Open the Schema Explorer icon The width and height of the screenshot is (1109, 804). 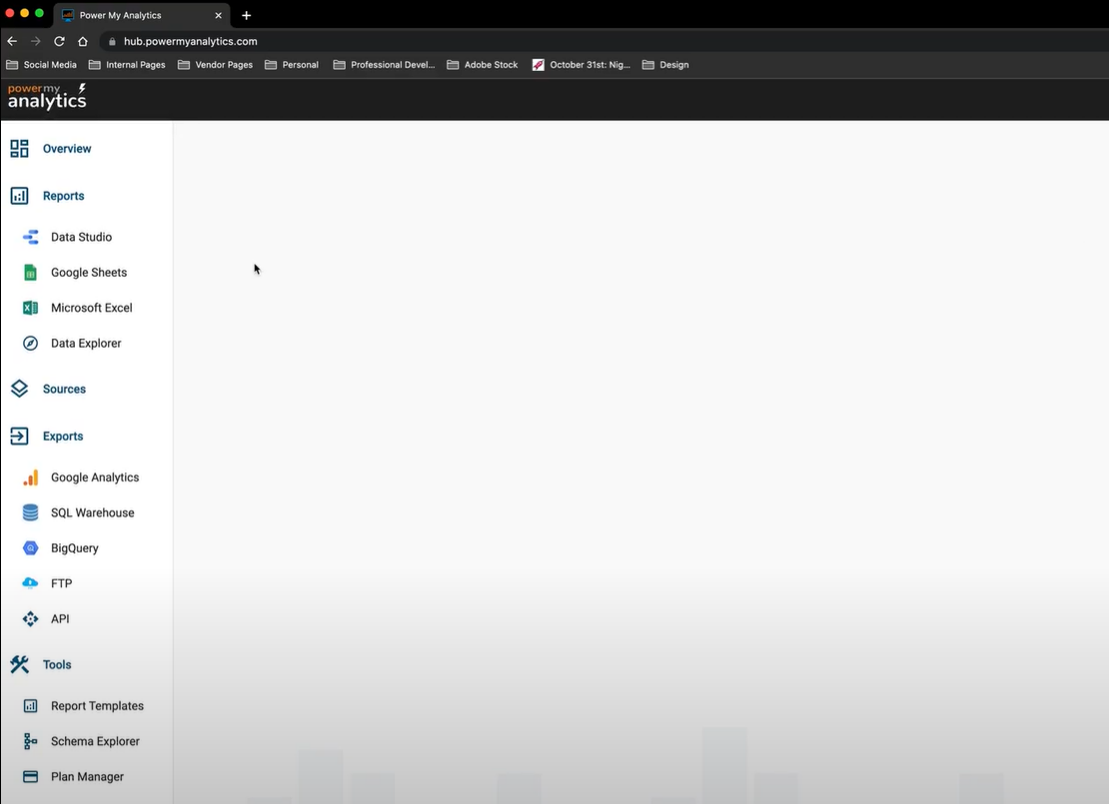pyautogui.click(x=30, y=741)
